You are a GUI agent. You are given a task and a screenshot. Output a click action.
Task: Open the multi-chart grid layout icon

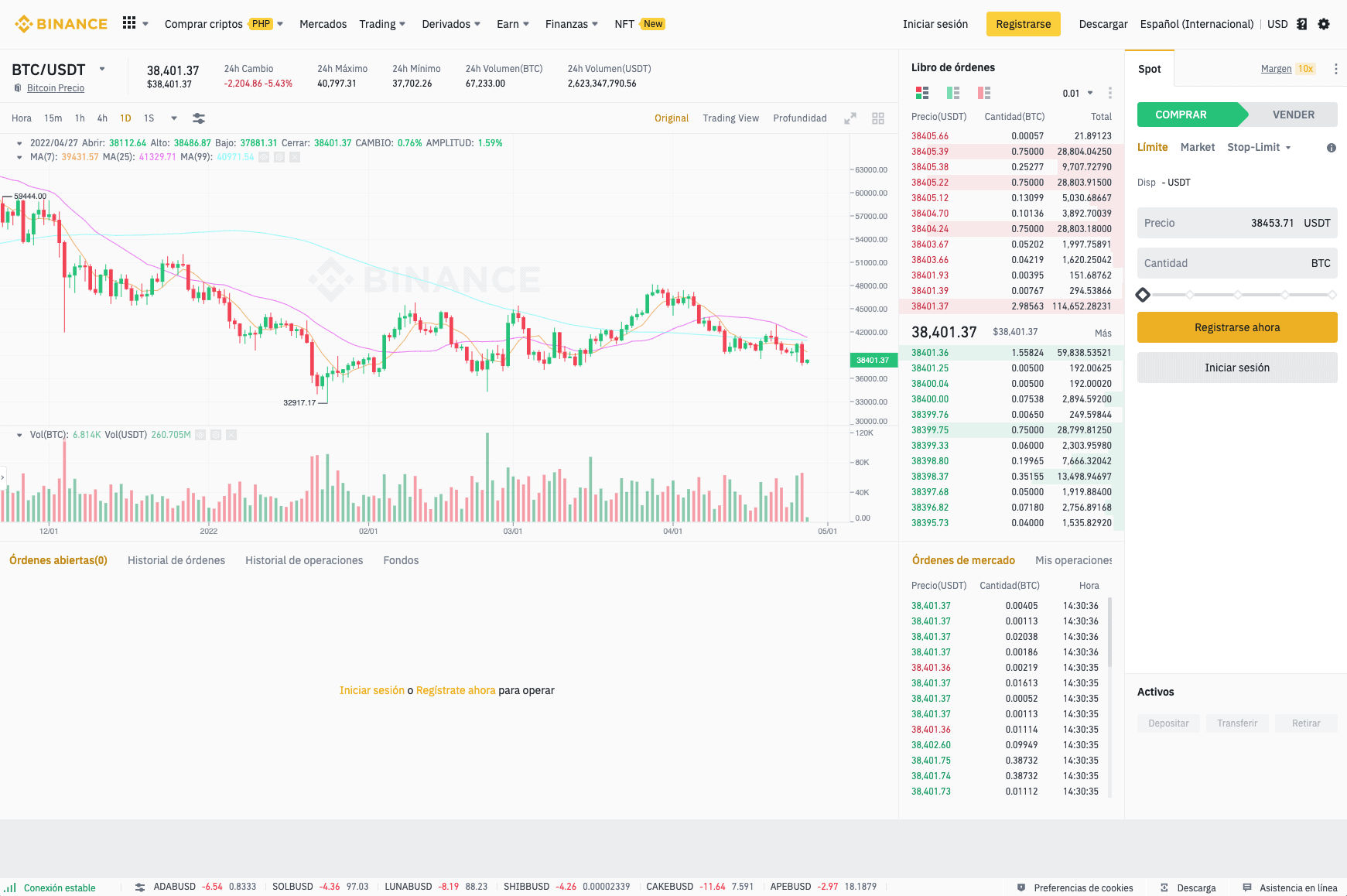[x=878, y=118]
